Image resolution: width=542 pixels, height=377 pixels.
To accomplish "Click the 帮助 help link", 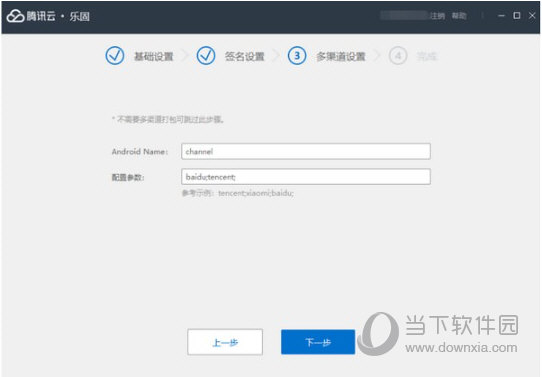I will coord(459,16).
